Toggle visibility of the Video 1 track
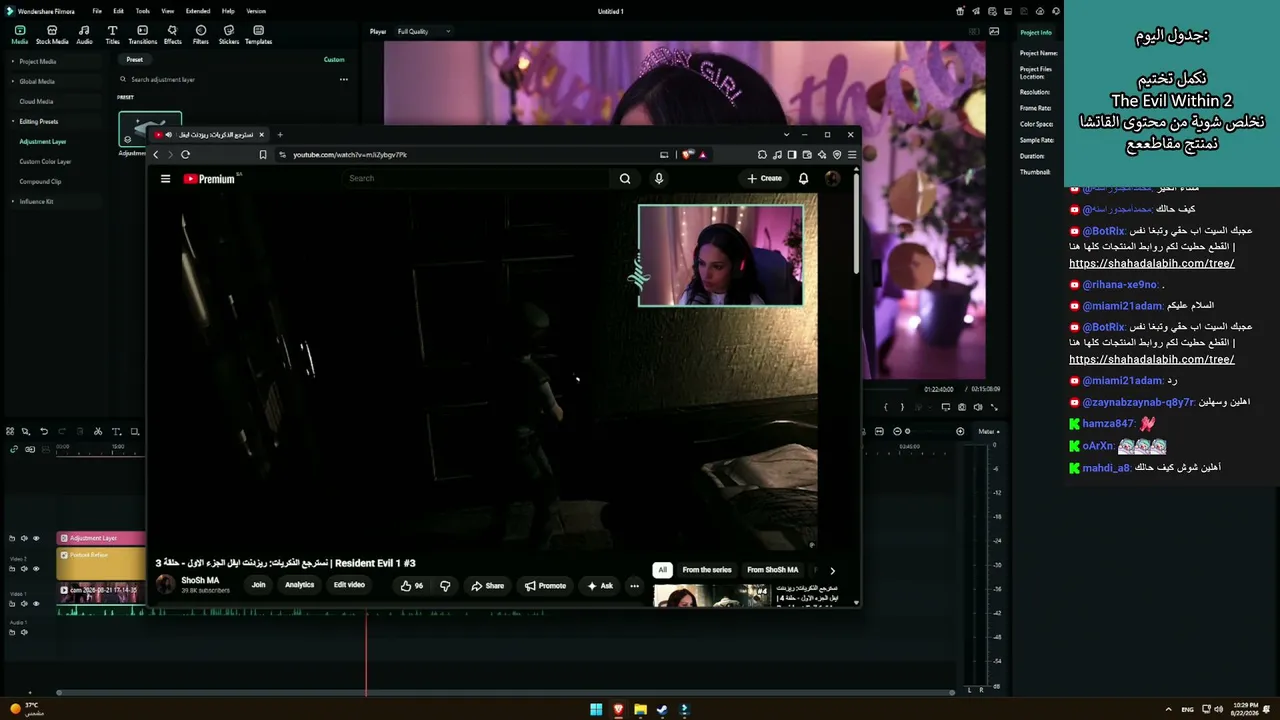Screen dimensions: 1280x720 pyautogui.click(x=36, y=604)
